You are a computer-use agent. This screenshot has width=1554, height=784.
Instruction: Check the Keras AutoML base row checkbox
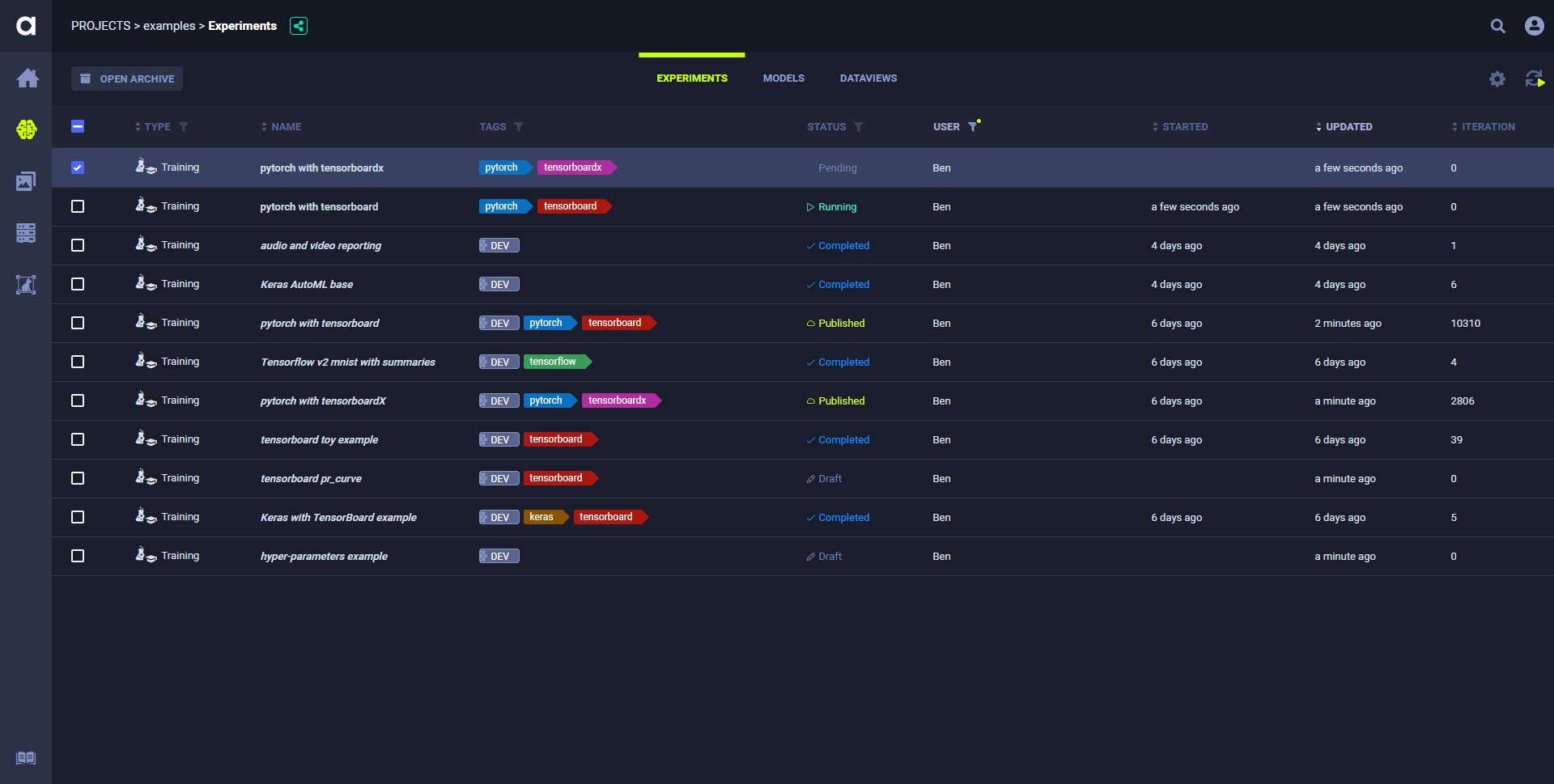pyautogui.click(x=78, y=284)
